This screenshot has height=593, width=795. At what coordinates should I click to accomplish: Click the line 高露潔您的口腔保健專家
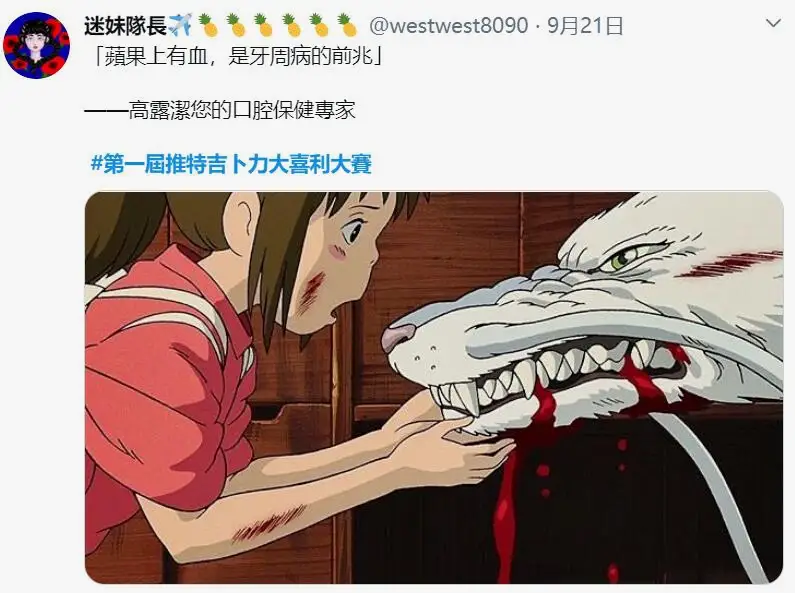coord(242,110)
